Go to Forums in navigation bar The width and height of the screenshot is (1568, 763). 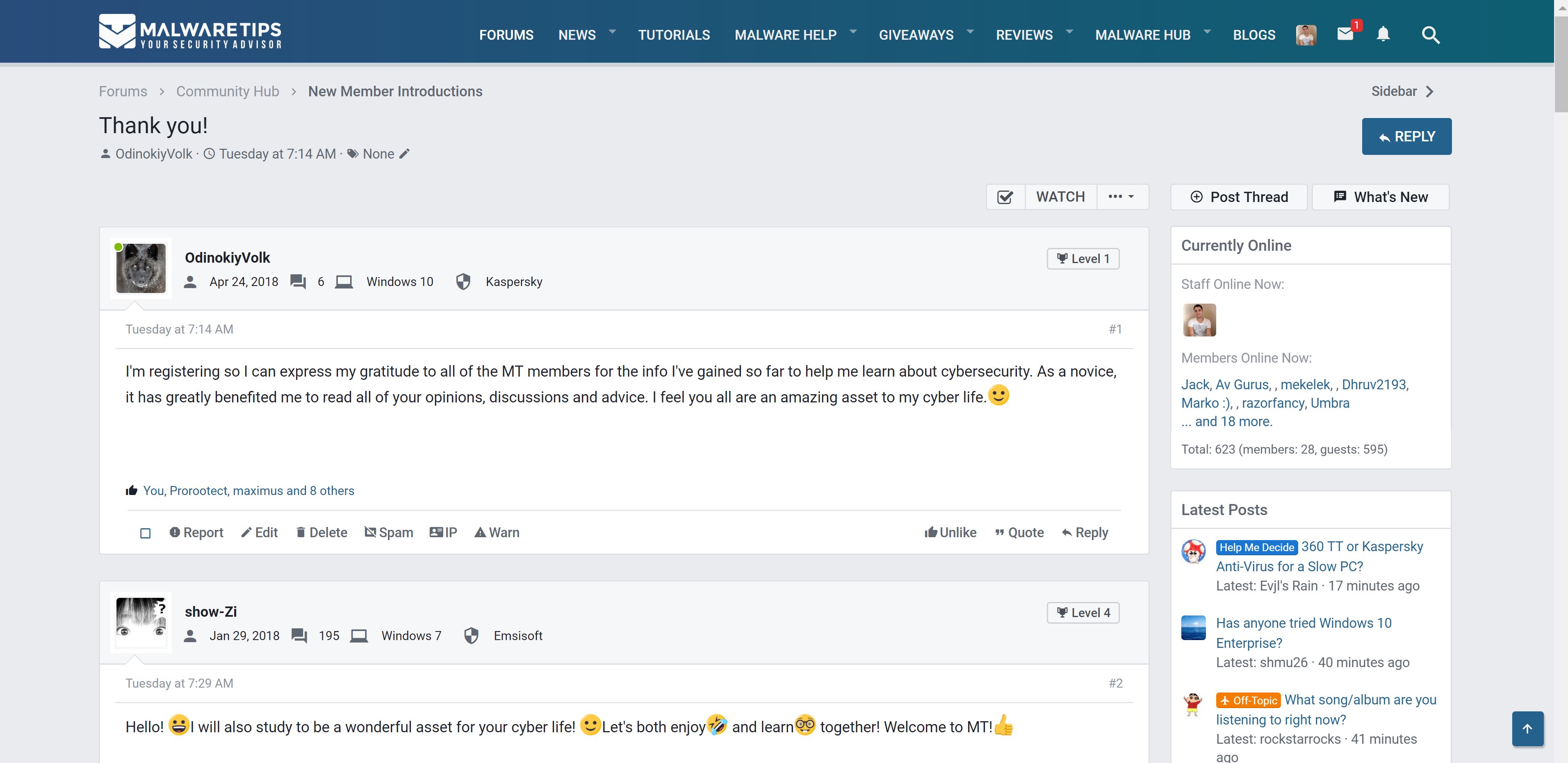506,35
